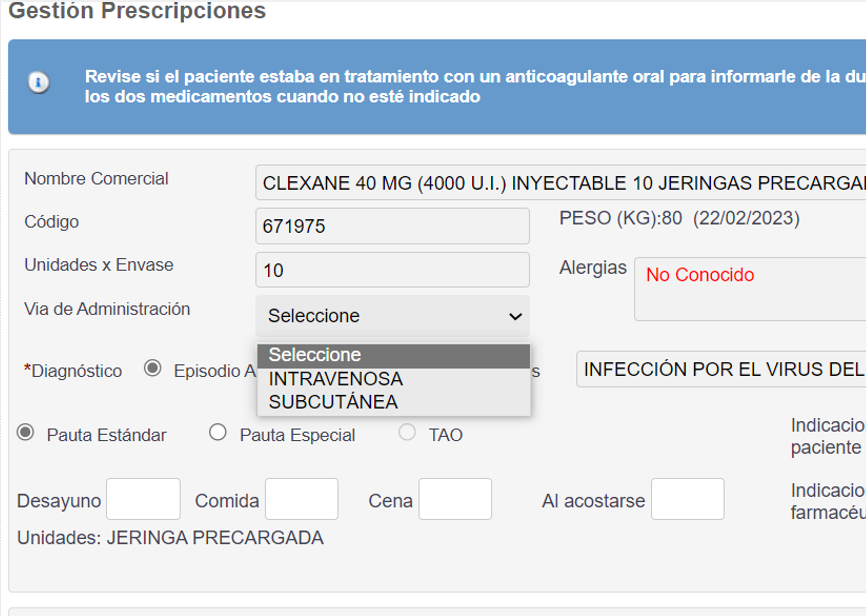The width and height of the screenshot is (866, 616).
Task: Click the Código field showing 671975
Action: 393,226
